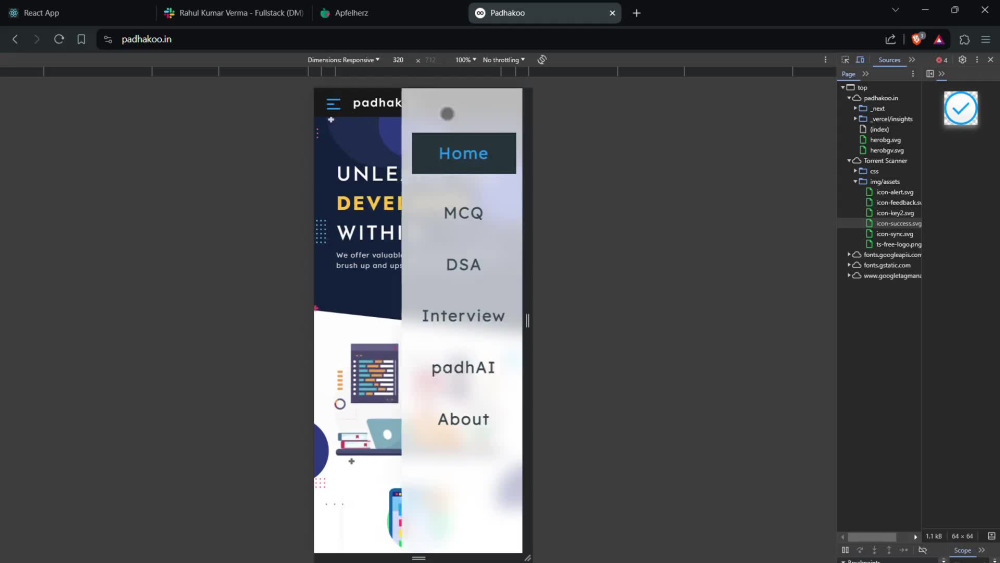Toggle the Sources navigator sidebar
Image resolution: width=1000 pixels, height=563 pixels.
930,74
